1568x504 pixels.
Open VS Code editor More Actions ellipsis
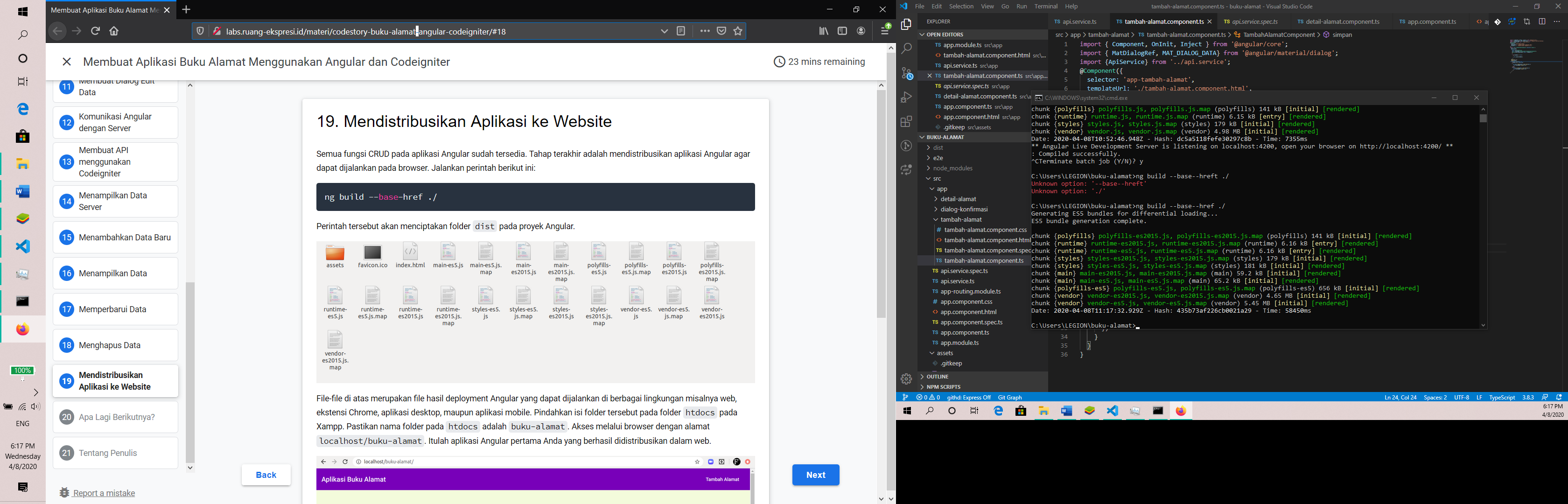(x=1557, y=22)
